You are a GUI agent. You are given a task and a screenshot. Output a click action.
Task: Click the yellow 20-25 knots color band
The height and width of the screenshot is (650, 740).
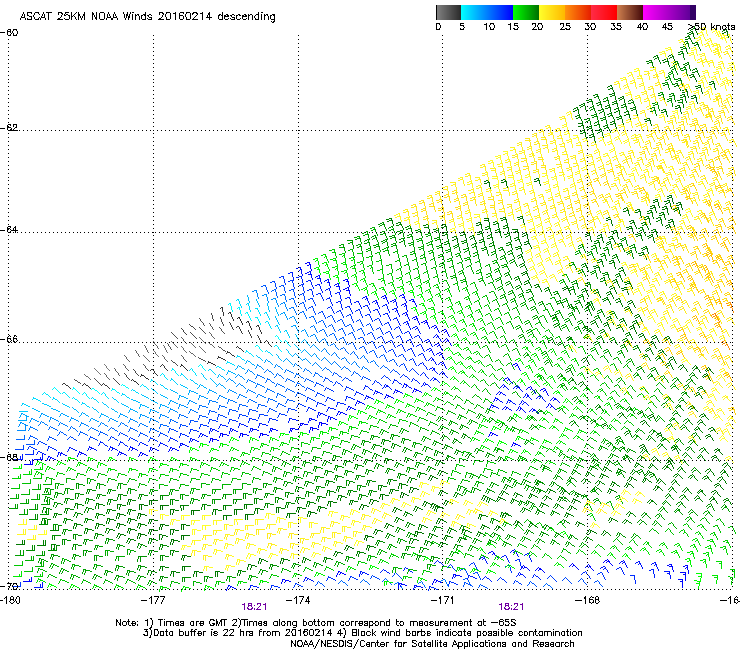(552, 12)
